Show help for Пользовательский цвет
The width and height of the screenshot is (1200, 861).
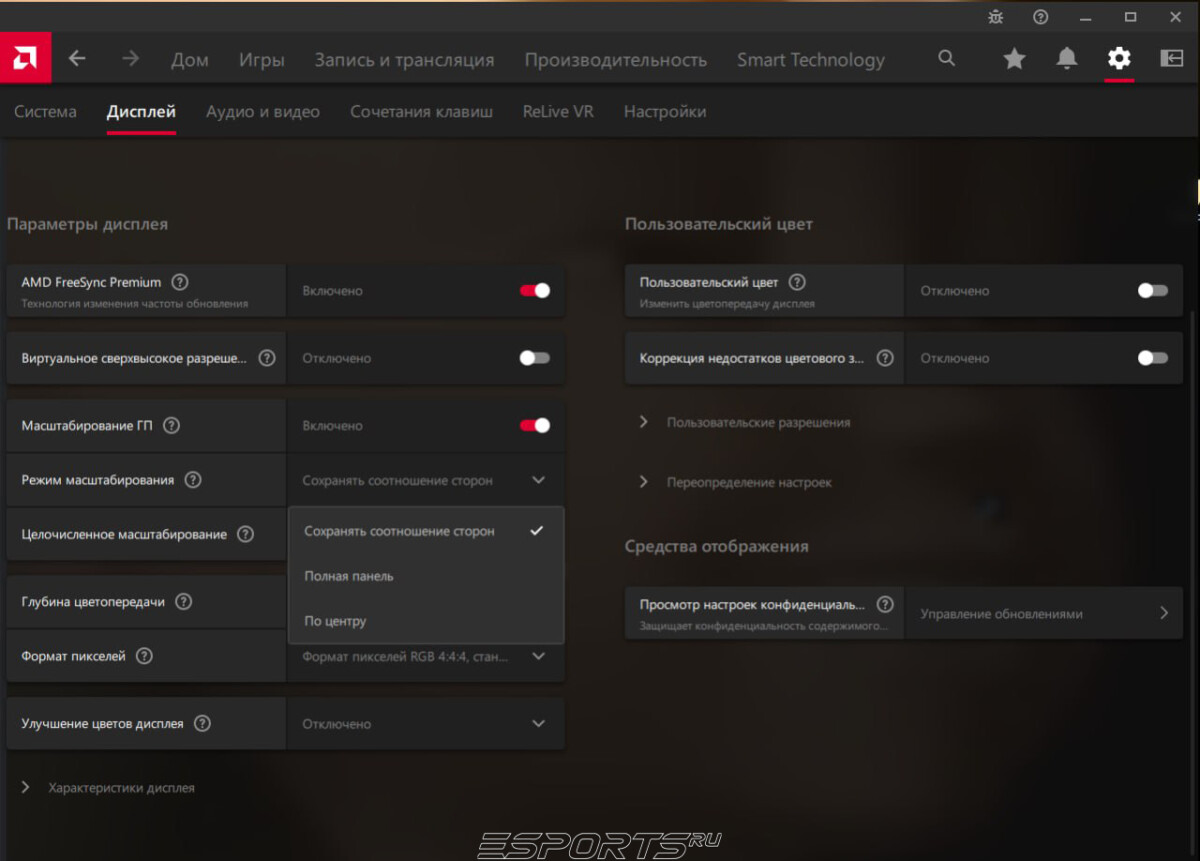(x=797, y=282)
